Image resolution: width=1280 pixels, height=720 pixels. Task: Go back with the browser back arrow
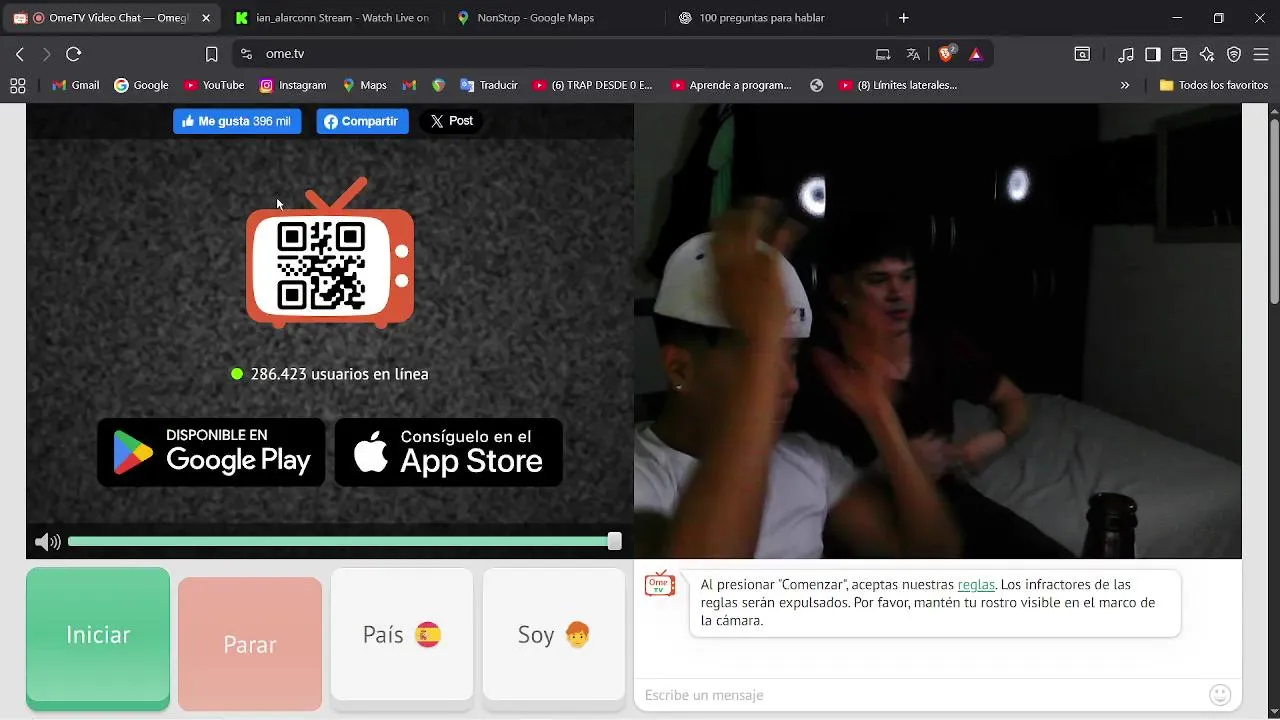click(x=20, y=54)
